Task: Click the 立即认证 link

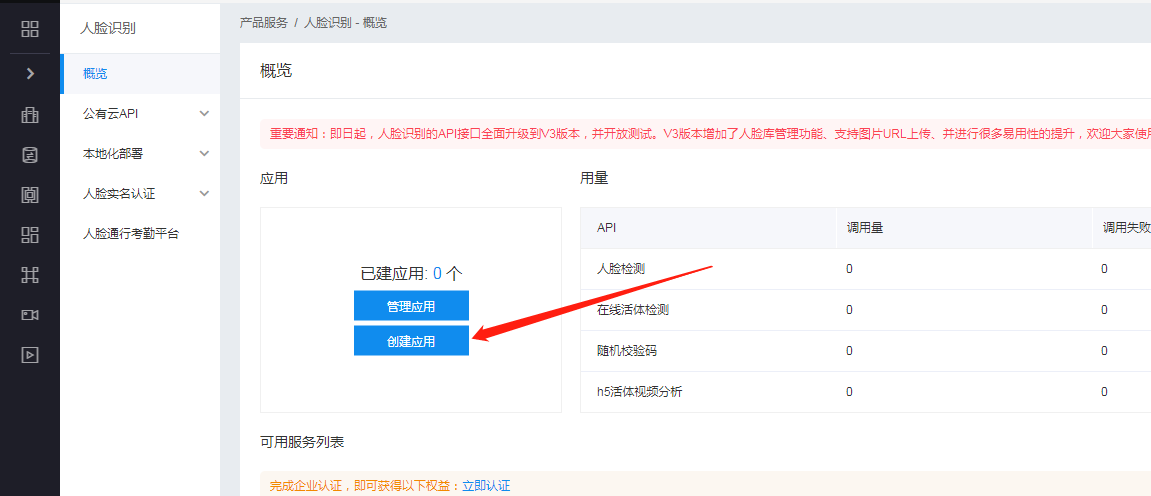Action: pos(486,486)
